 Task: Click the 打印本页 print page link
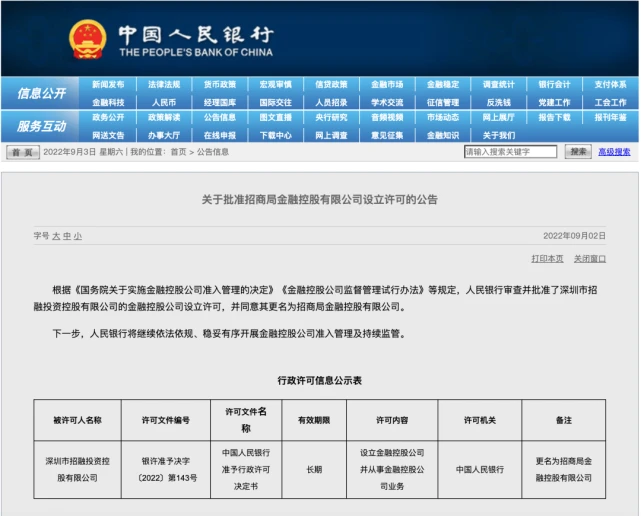point(547,258)
